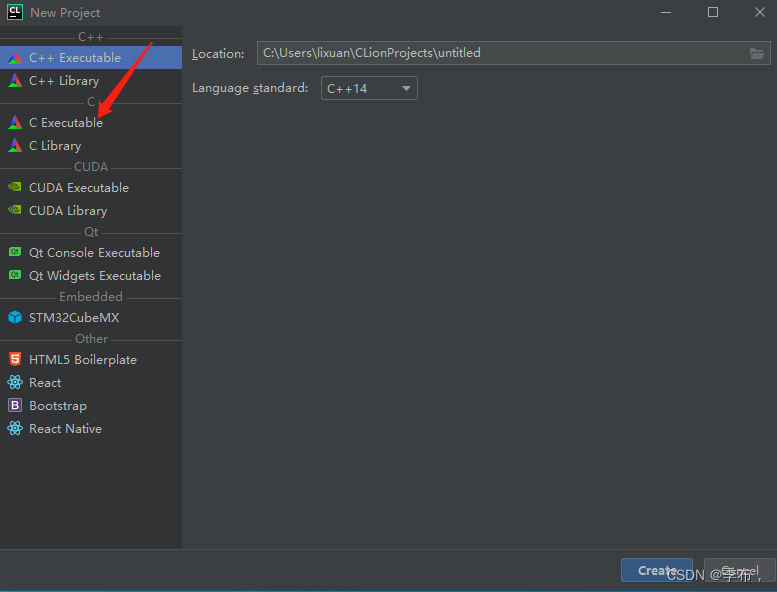This screenshot has height=592, width=777.
Task: Pick the C Library project type
Action: pos(91,146)
